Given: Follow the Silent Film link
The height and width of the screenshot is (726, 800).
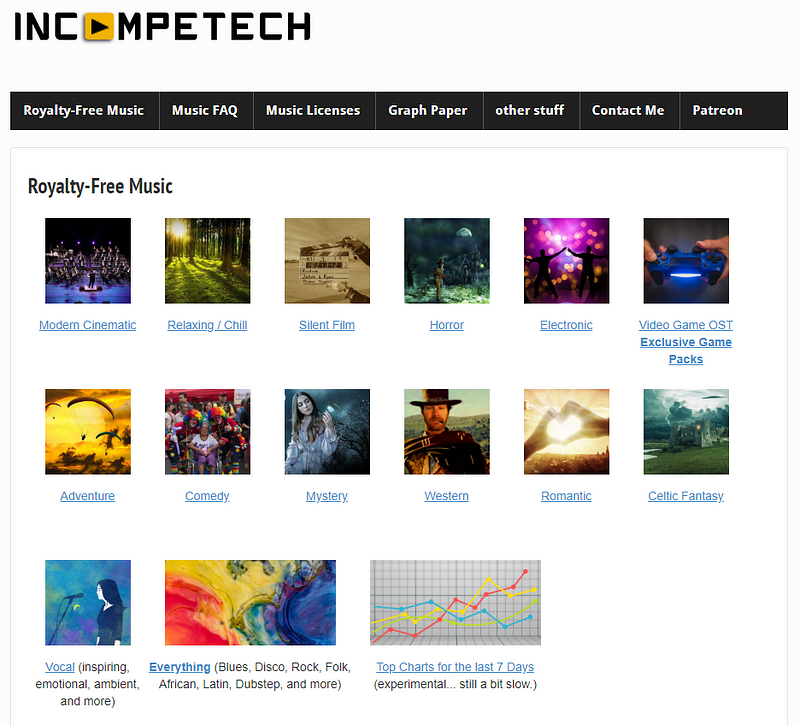Looking at the screenshot, I should click(327, 325).
